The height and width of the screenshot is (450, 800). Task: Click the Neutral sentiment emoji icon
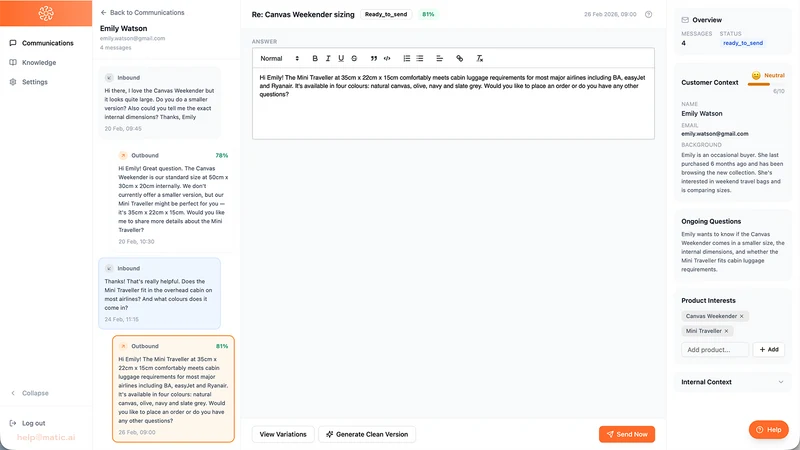[756, 76]
